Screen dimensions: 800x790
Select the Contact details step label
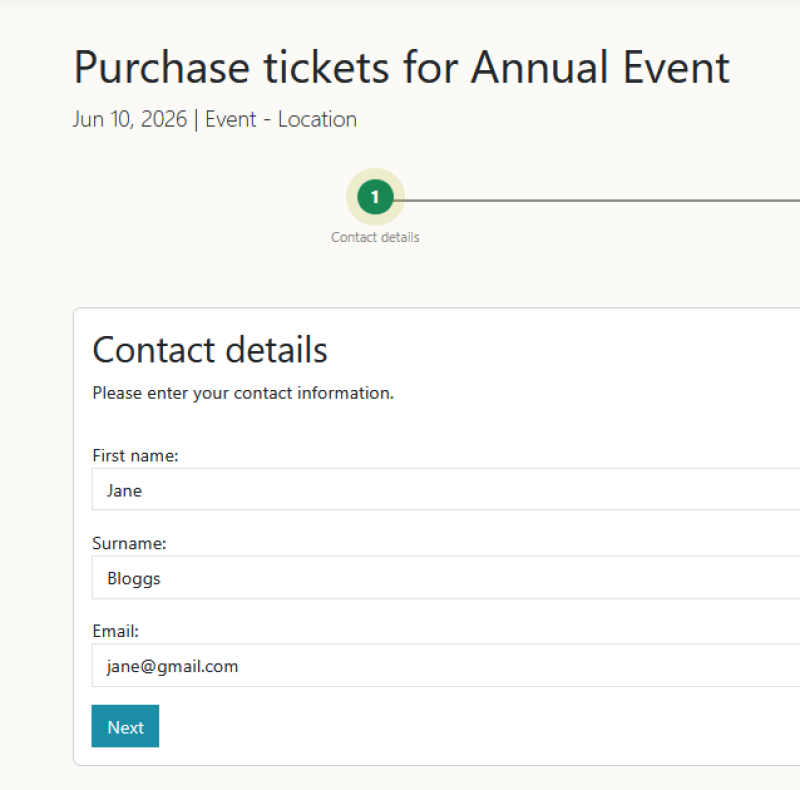375,238
